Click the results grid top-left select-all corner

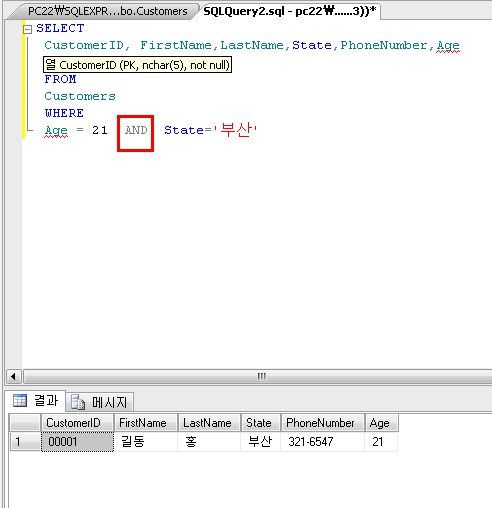pyautogui.click(x=25, y=423)
